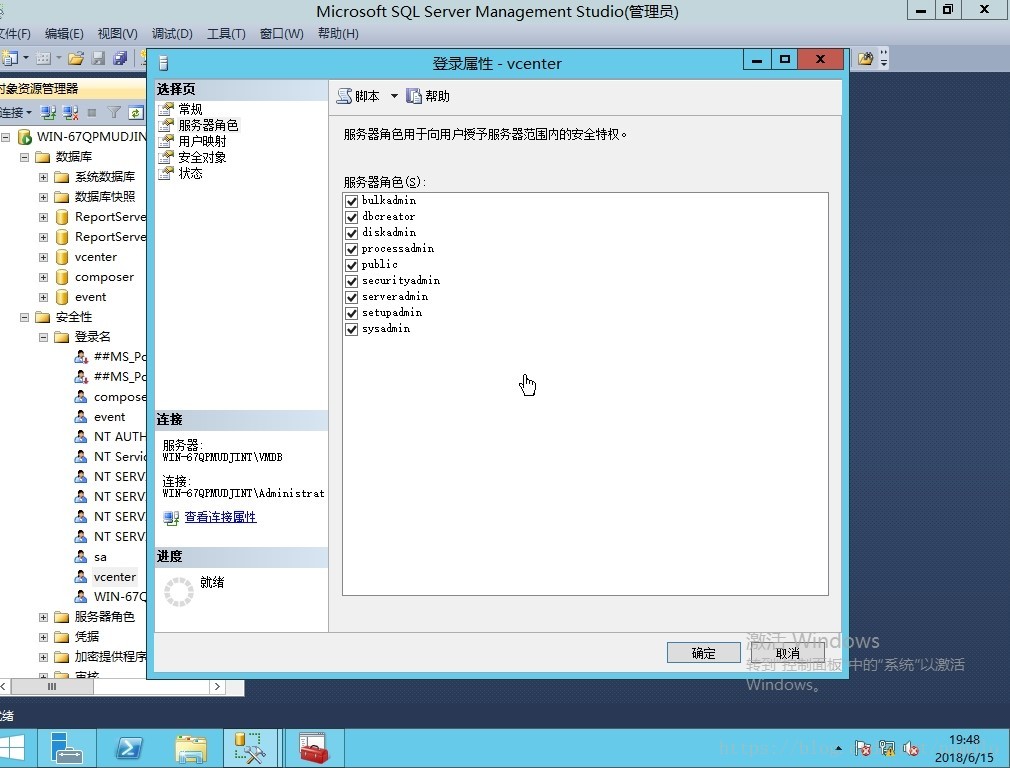This screenshot has height=768, width=1010.
Task: Click the event login user icon
Action: pyautogui.click(x=81, y=417)
